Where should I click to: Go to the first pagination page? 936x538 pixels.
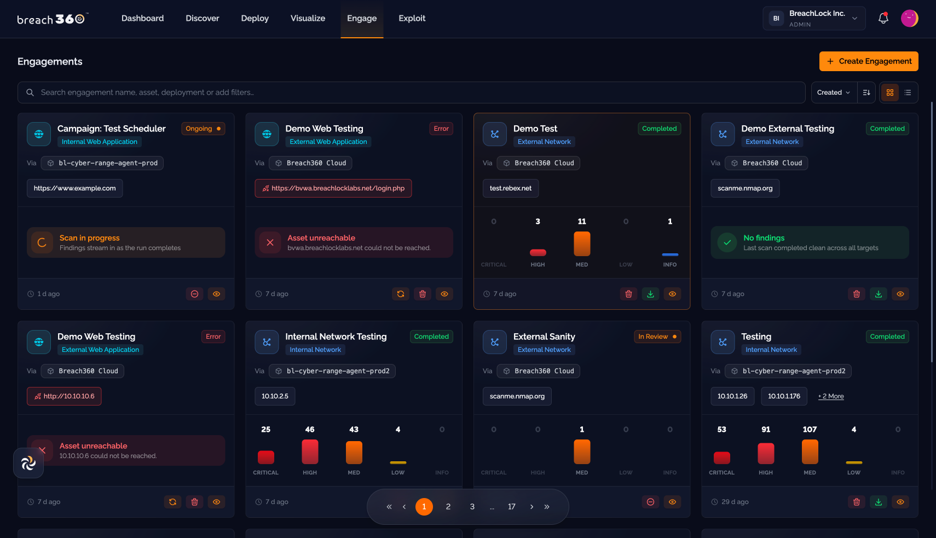389,507
